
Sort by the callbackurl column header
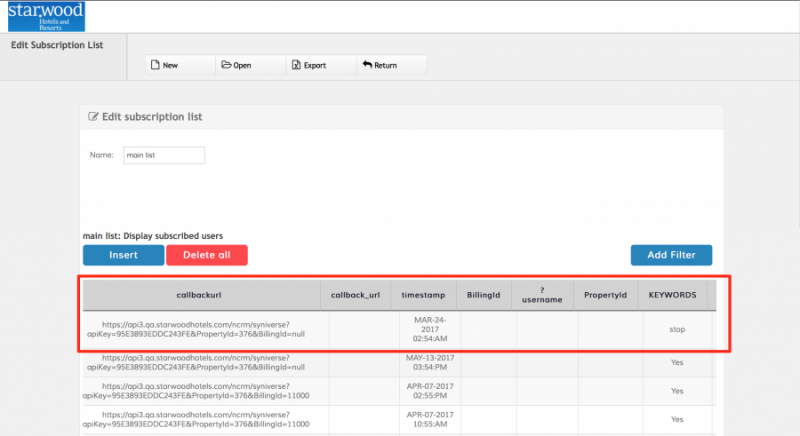tap(205, 296)
